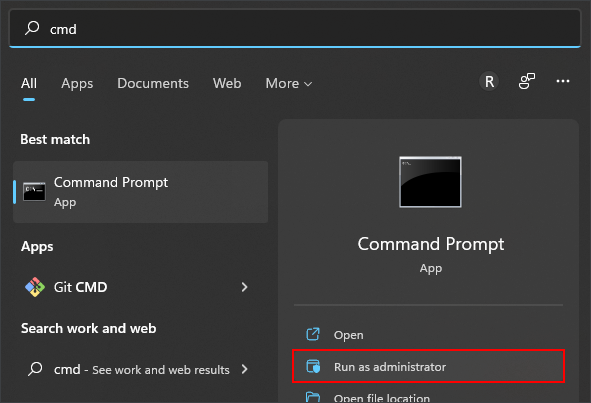The height and width of the screenshot is (403, 591).
Task: Expand Git CMD options with chevron arrow
Action: click(x=245, y=287)
